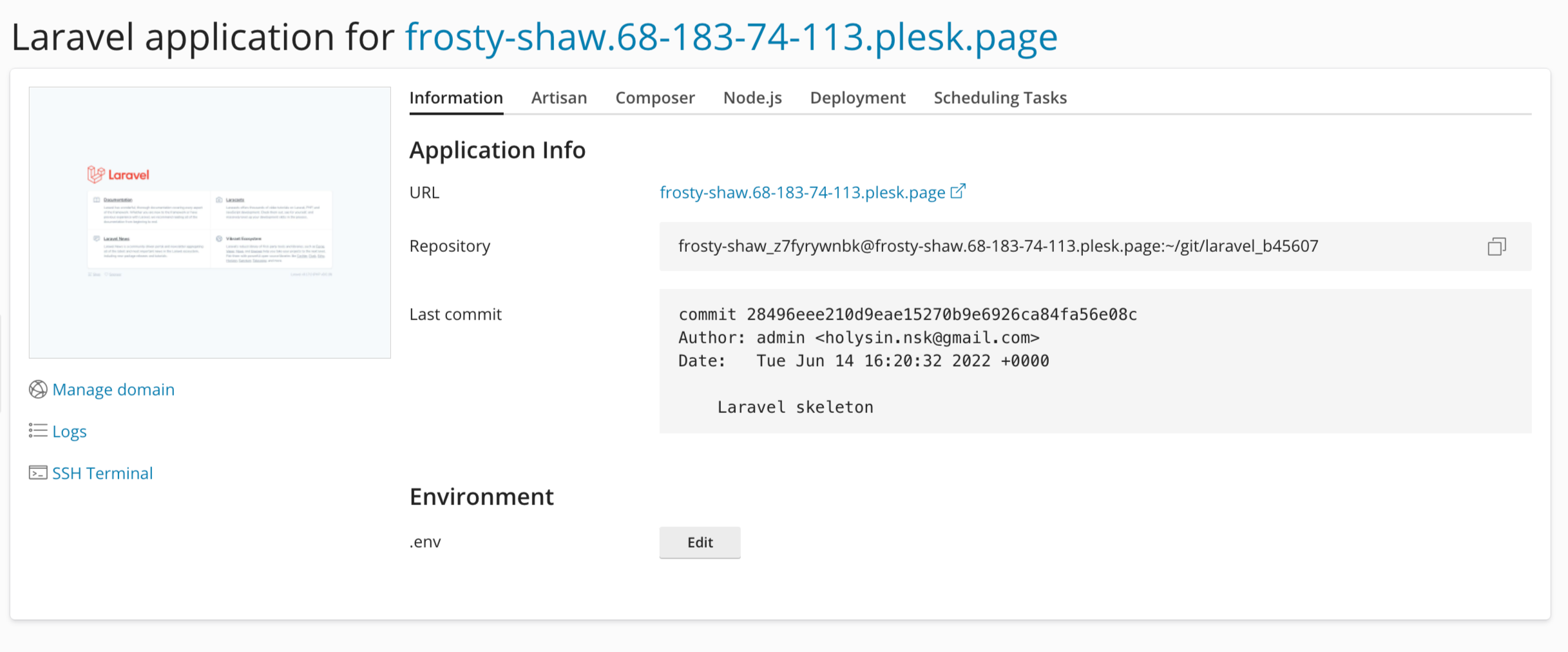Click the Laravel site preview thumbnail

click(x=210, y=222)
